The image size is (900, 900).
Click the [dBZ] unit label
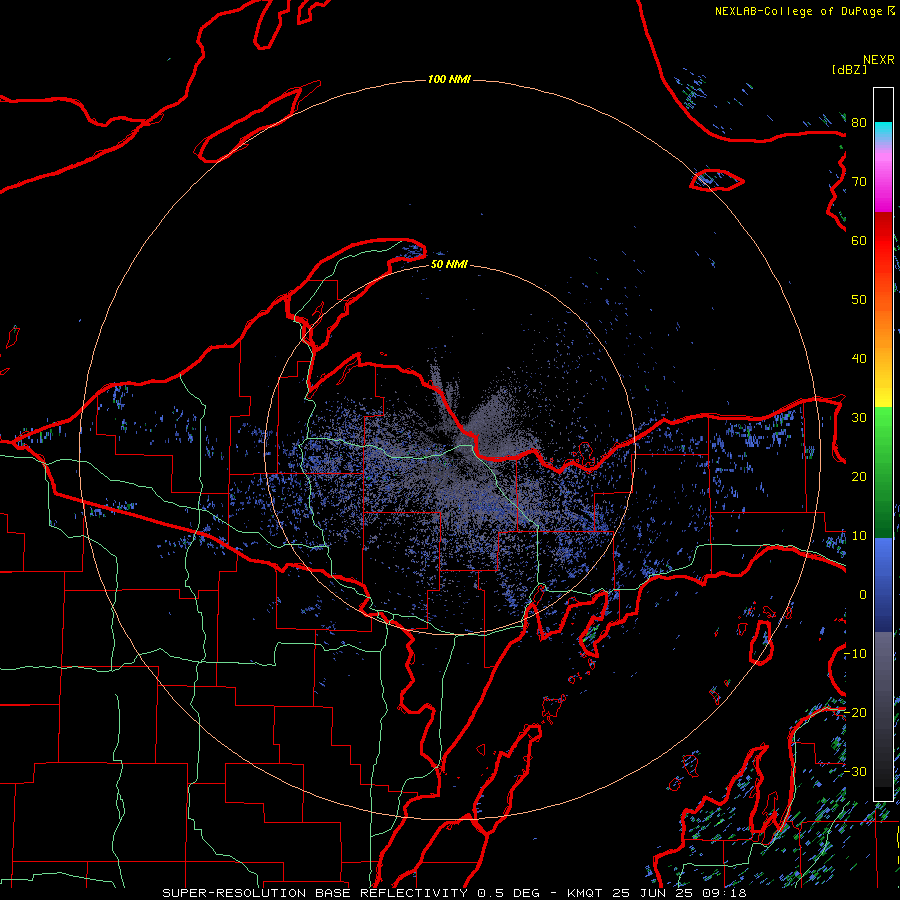click(x=849, y=69)
